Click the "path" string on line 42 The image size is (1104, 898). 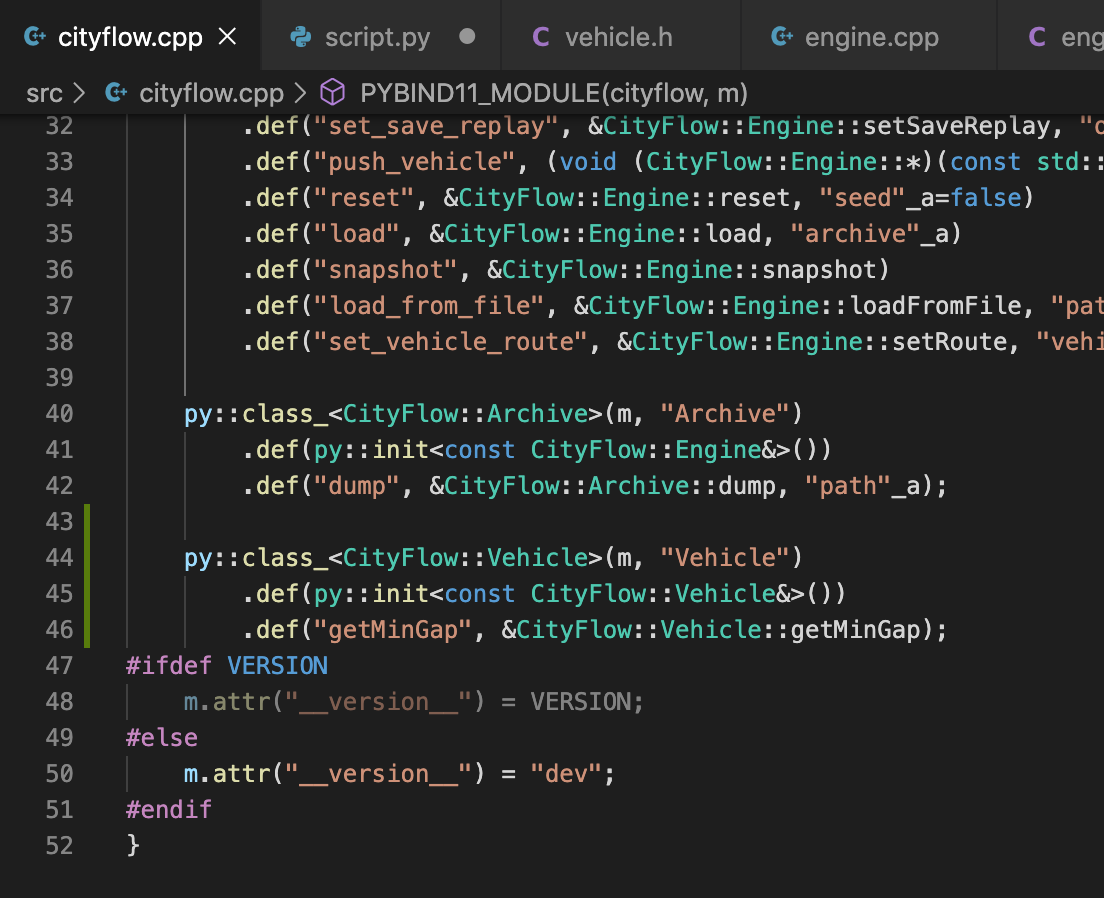tap(848, 486)
